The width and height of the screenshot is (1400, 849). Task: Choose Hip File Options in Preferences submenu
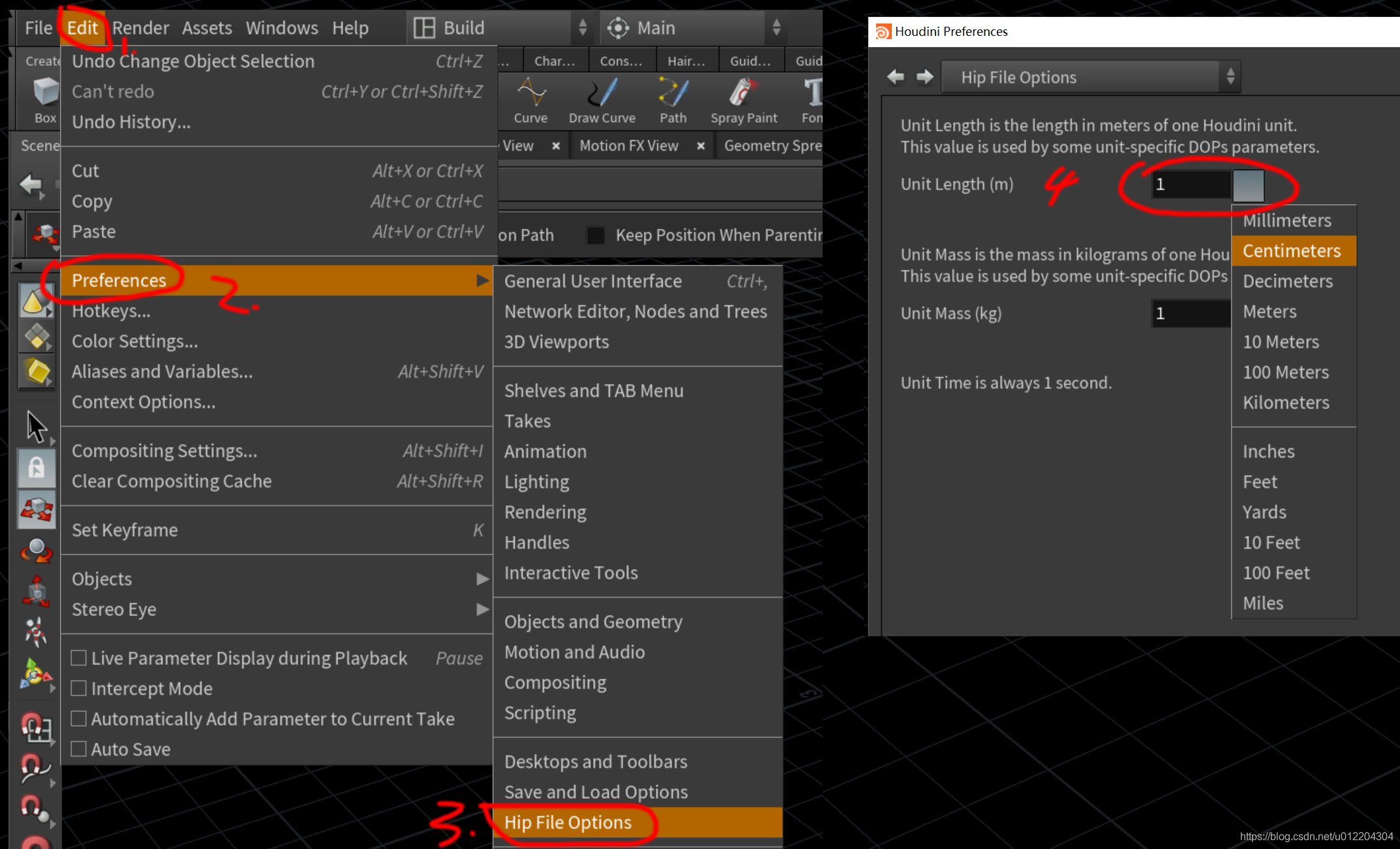coord(638,822)
